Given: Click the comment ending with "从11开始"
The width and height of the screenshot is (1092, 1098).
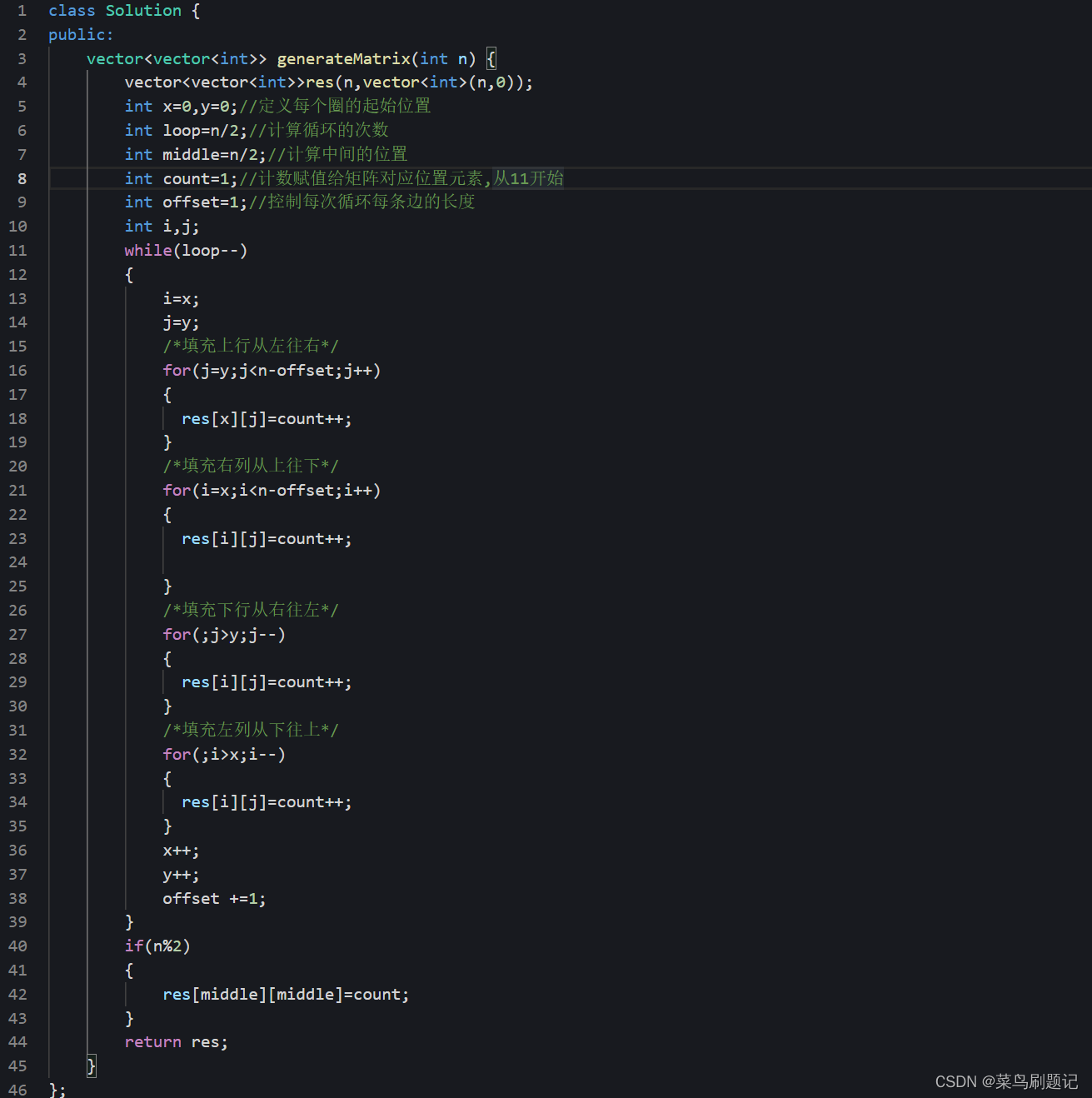Looking at the screenshot, I should pos(401,179).
